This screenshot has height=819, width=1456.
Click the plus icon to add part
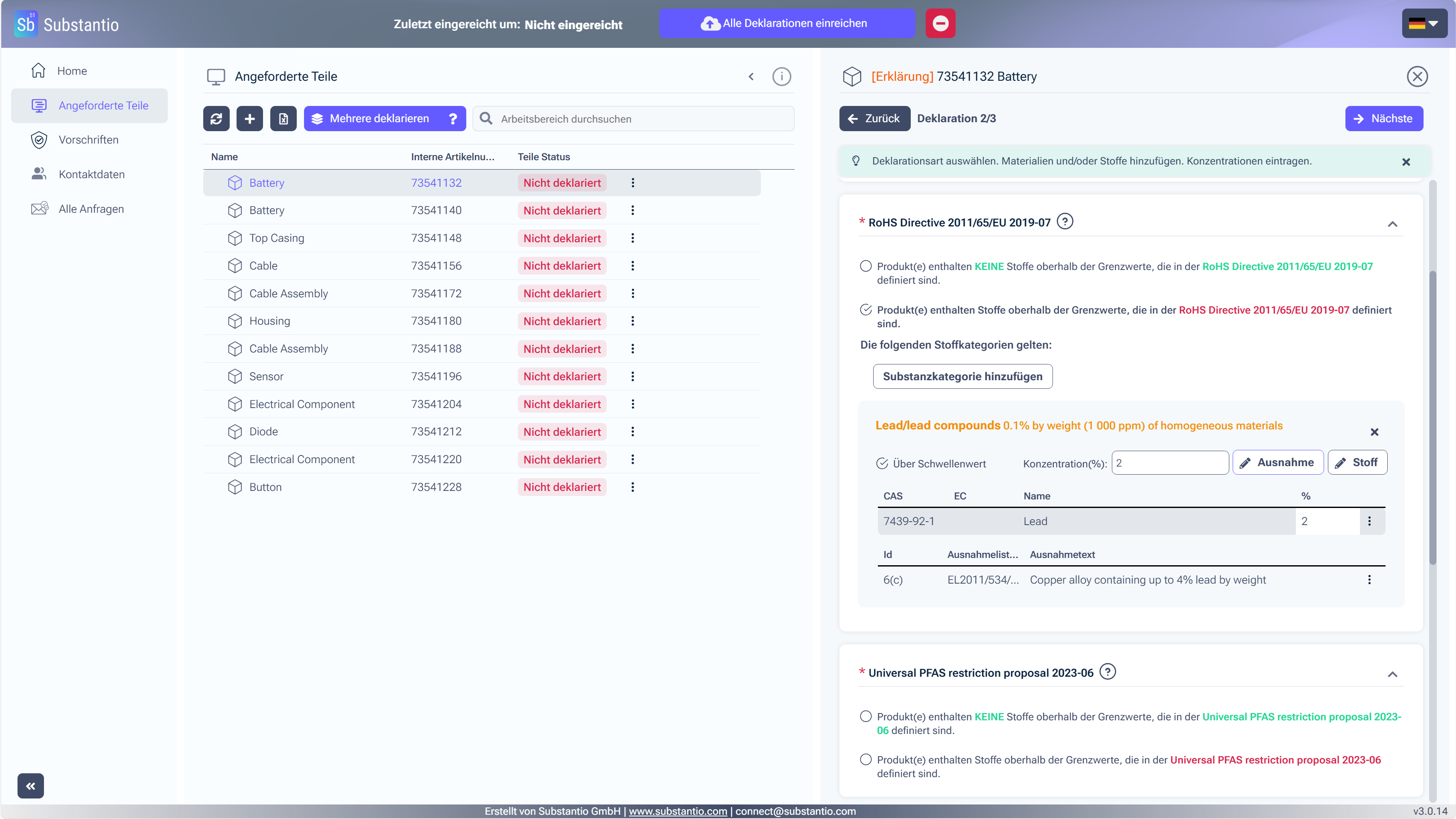tap(249, 118)
